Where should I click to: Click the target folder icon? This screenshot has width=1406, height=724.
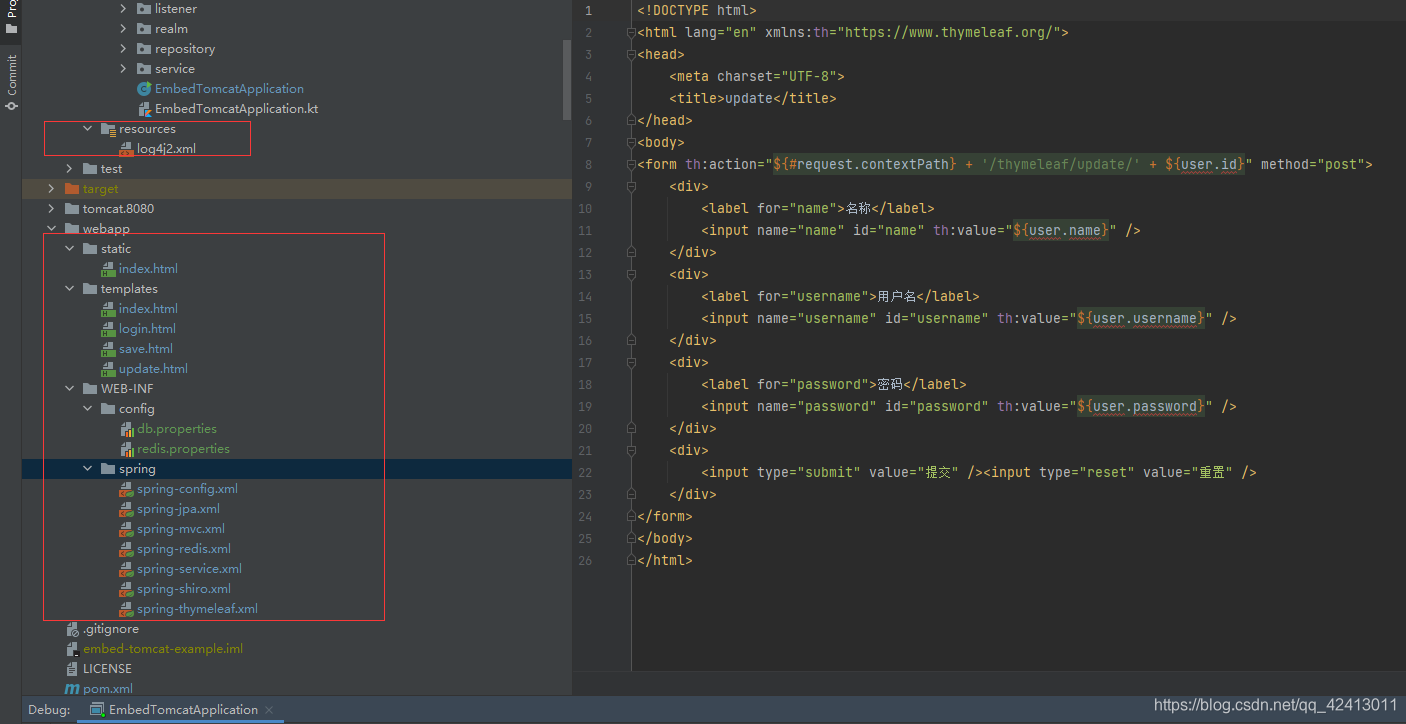(x=72, y=189)
